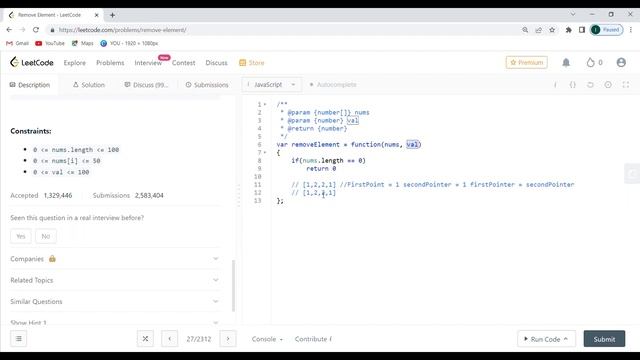
Task: Reset code to default icon
Action: (590, 85)
